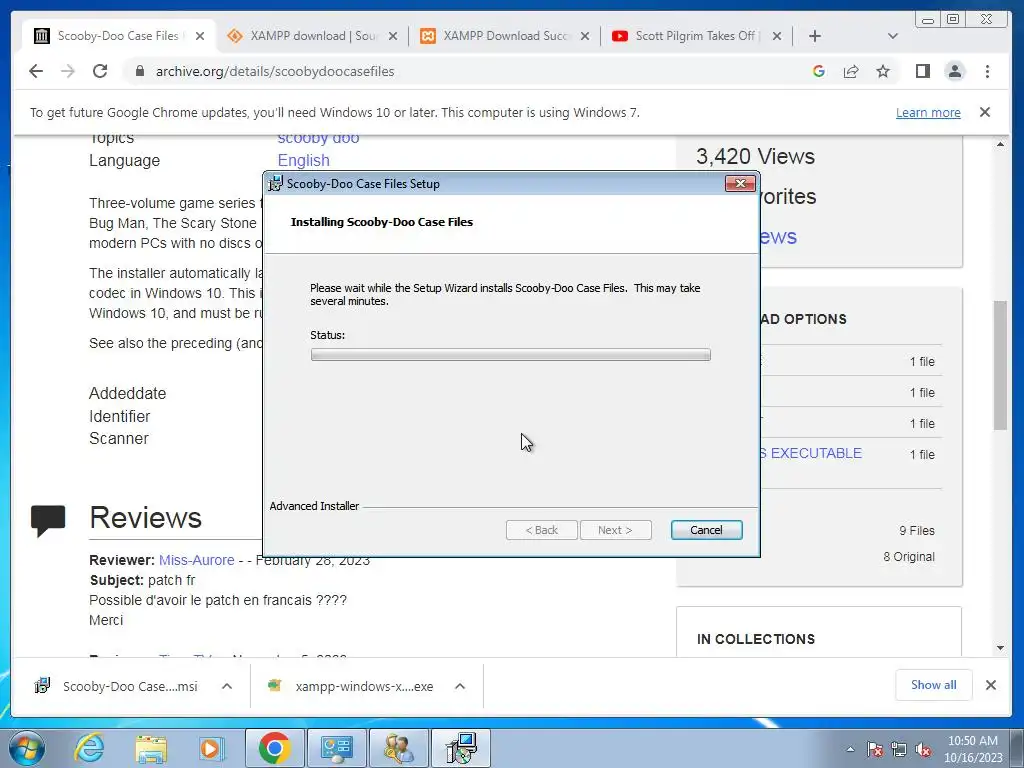The width and height of the screenshot is (1024, 768).
Task: Show all downloads
Action: [933, 684]
